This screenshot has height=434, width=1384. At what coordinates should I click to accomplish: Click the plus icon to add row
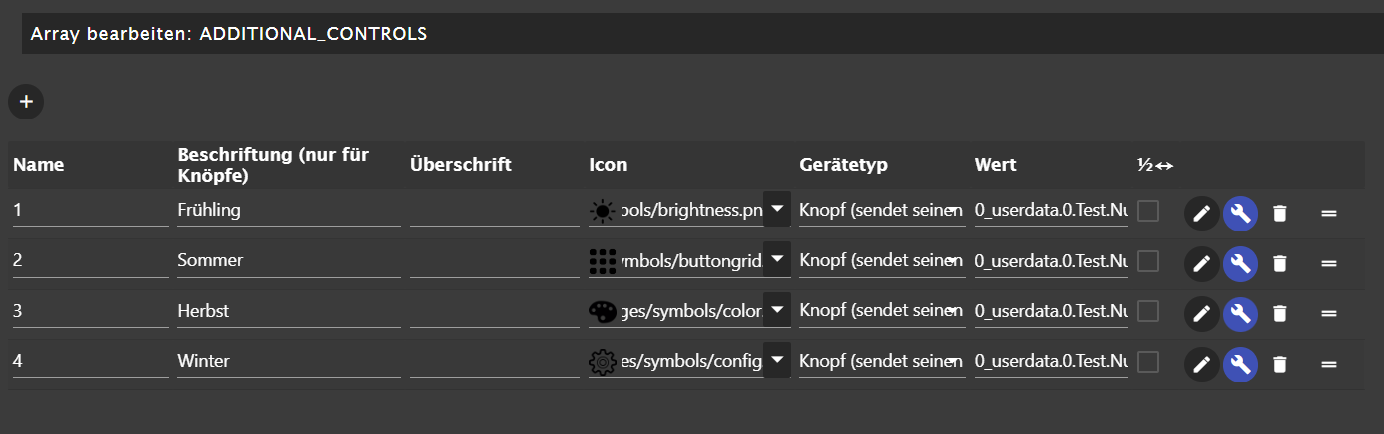point(26,101)
